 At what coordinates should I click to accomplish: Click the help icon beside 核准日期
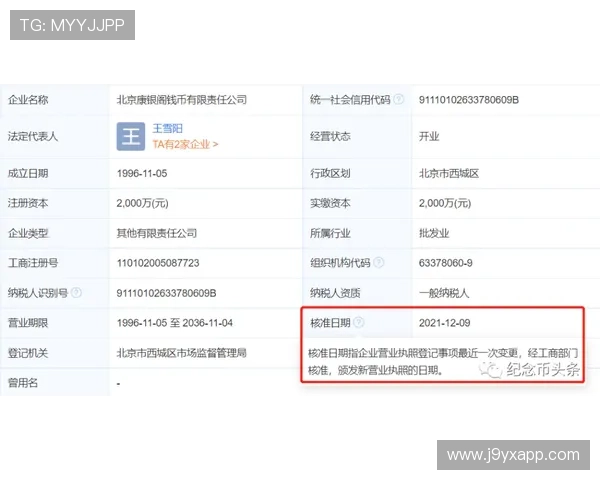(x=359, y=323)
